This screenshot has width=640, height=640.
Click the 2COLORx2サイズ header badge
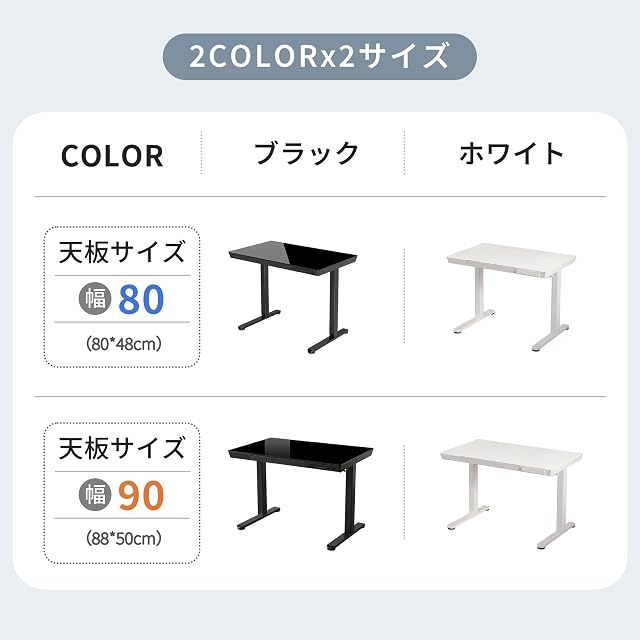[320, 56]
